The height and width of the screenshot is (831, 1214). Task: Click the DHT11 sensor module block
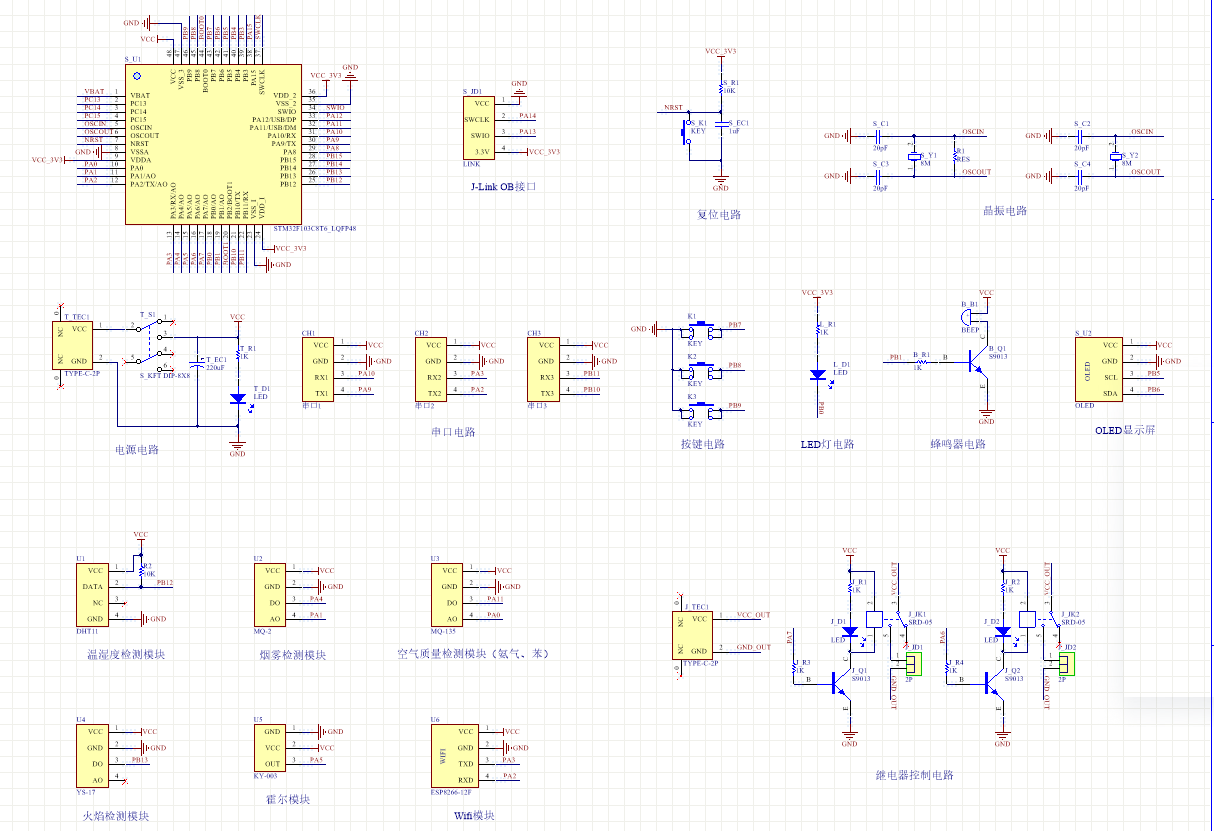(x=93, y=595)
